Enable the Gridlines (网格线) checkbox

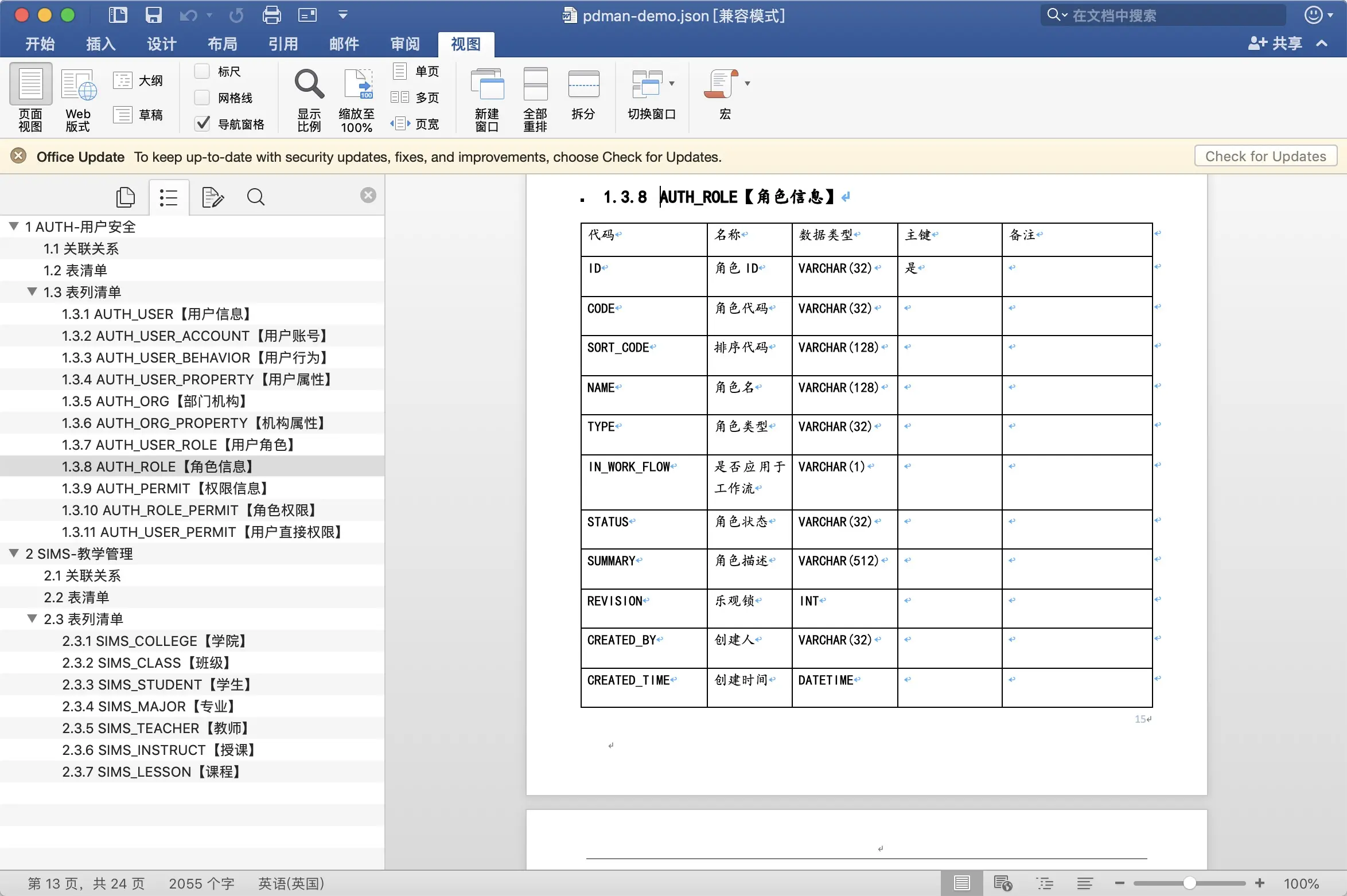[x=202, y=98]
